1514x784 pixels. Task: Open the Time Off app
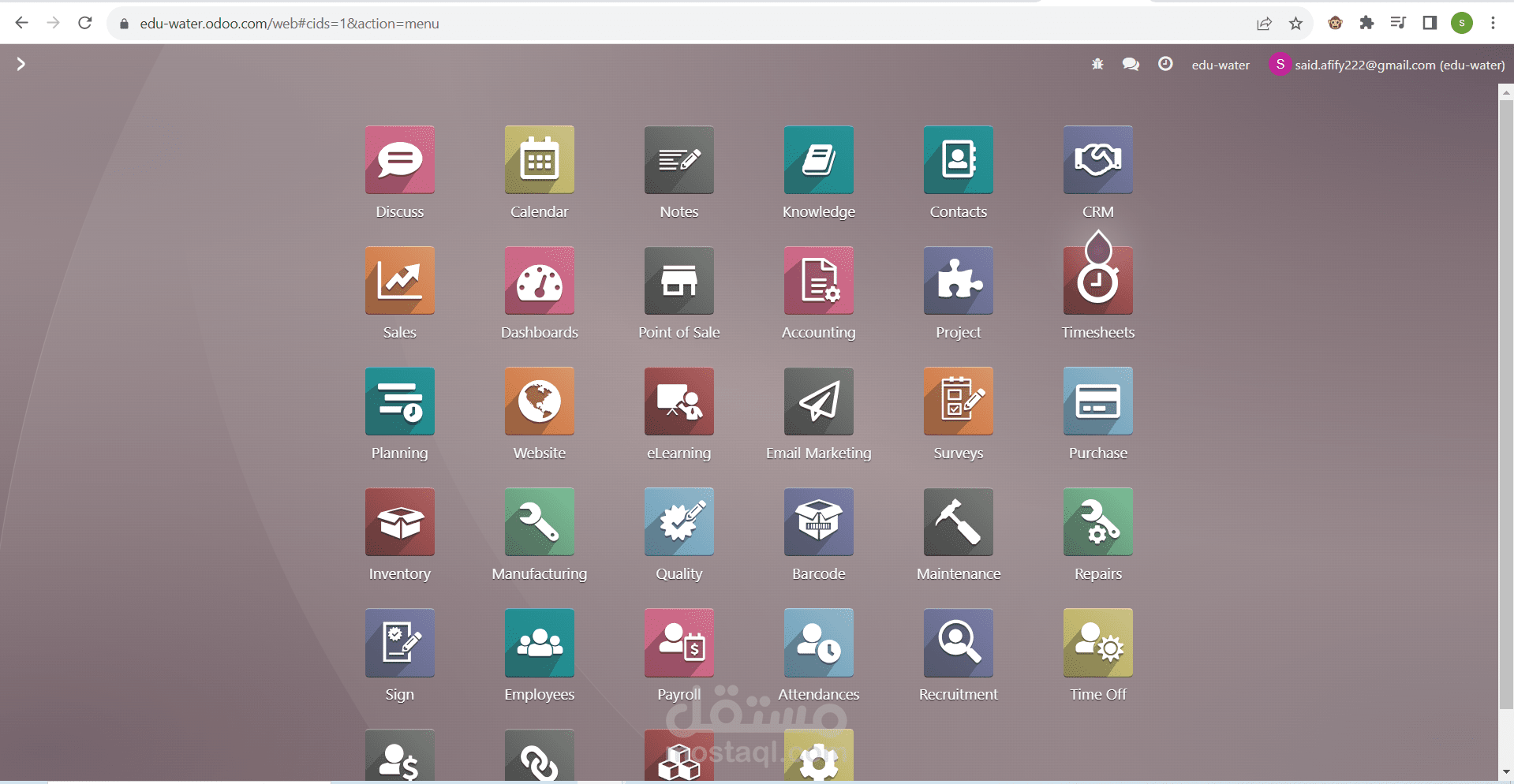(x=1098, y=643)
